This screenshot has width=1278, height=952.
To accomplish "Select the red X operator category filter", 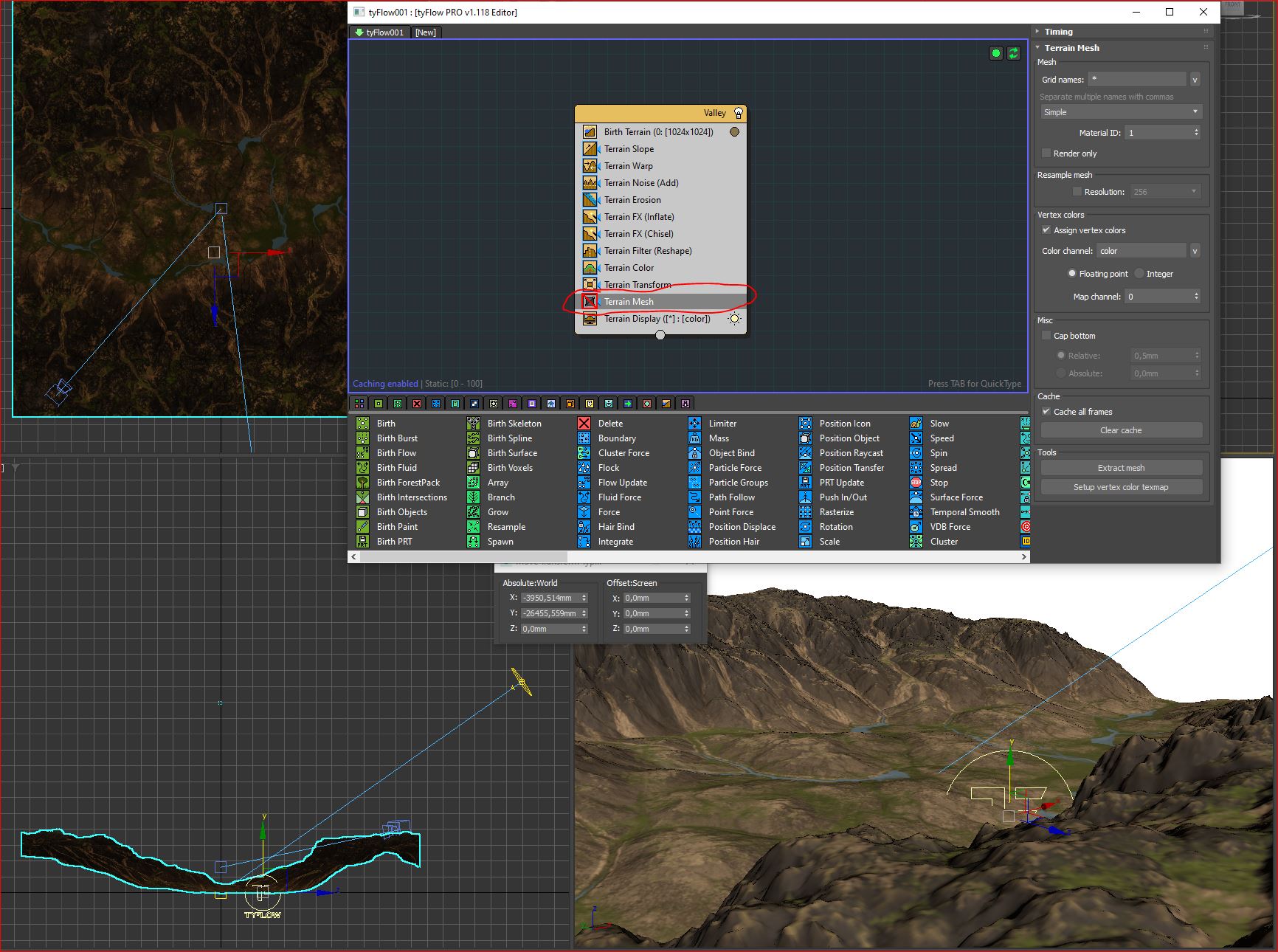I will [x=417, y=404].
